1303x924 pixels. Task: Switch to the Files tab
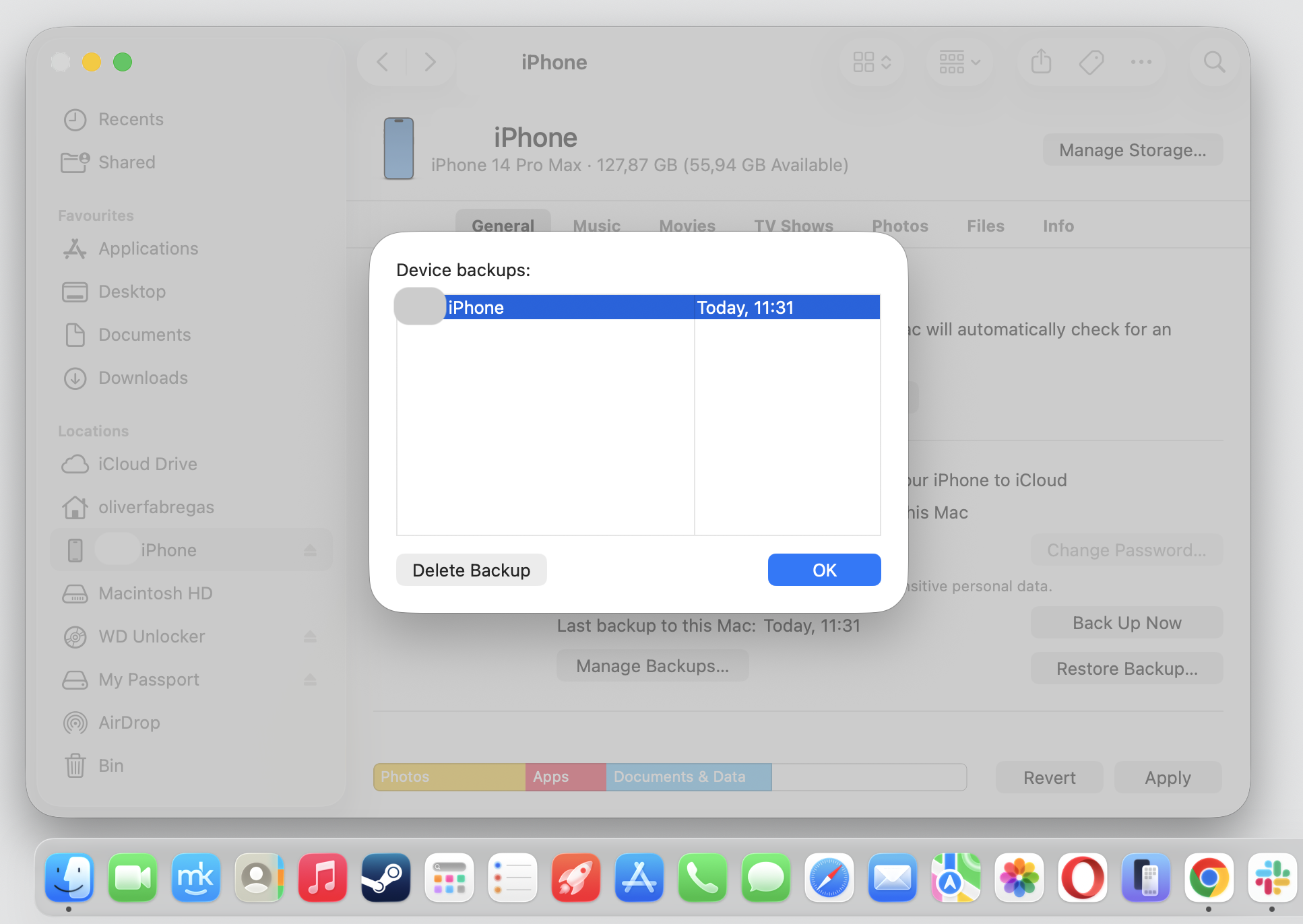click(986, 226)
